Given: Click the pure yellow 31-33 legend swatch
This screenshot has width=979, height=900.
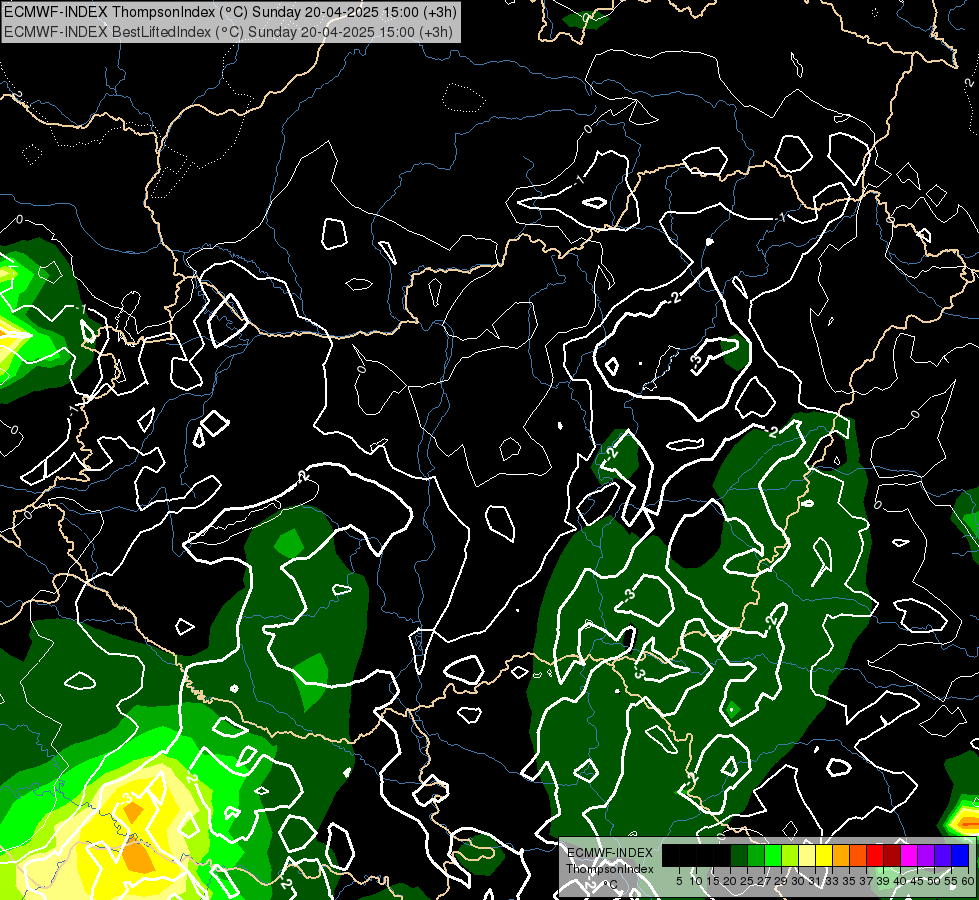Looking at the screenshot, I should click(824, 855).
